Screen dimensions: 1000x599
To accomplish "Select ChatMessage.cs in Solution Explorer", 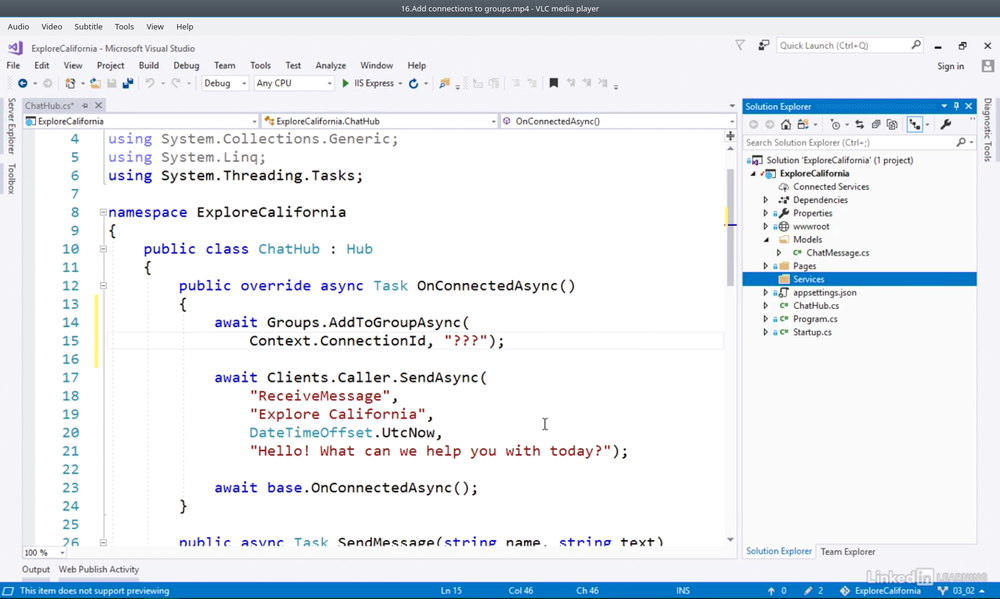I will (837, 253).
